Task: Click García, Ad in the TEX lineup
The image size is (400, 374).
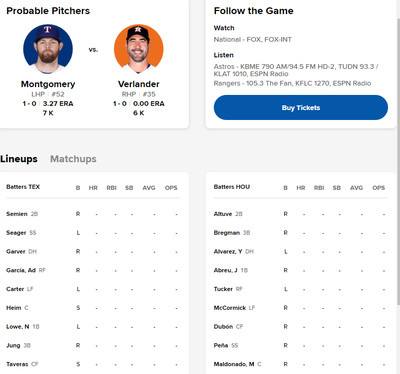Action: coord(21,270)
